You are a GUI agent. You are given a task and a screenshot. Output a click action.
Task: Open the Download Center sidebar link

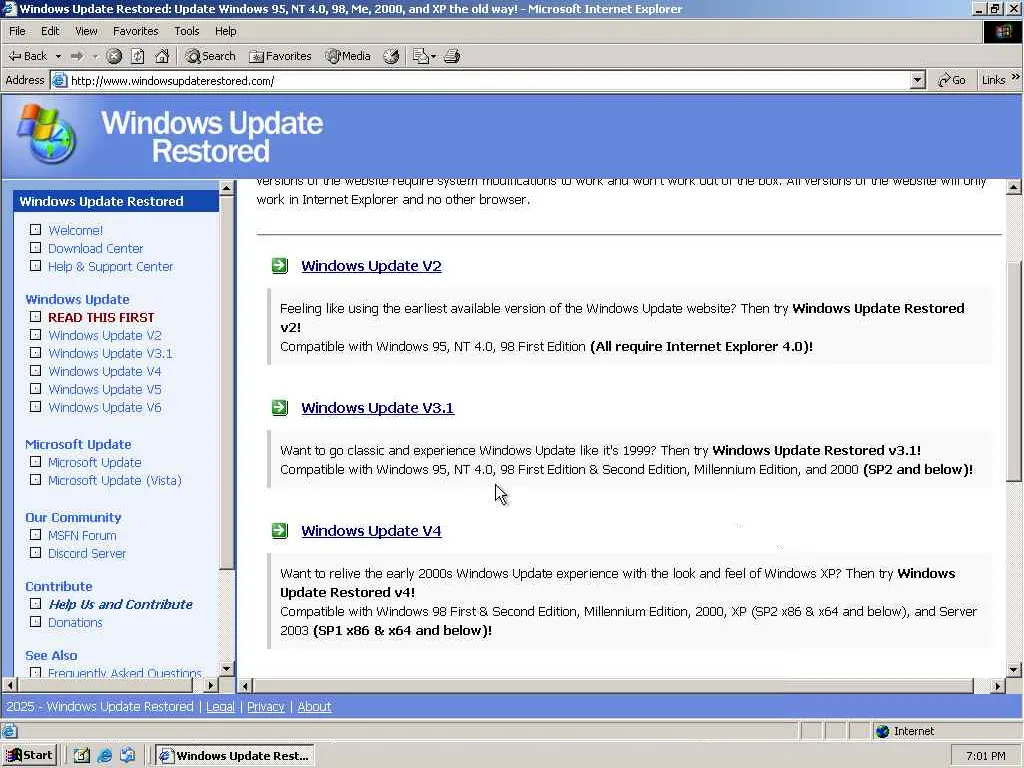point(95,248)
